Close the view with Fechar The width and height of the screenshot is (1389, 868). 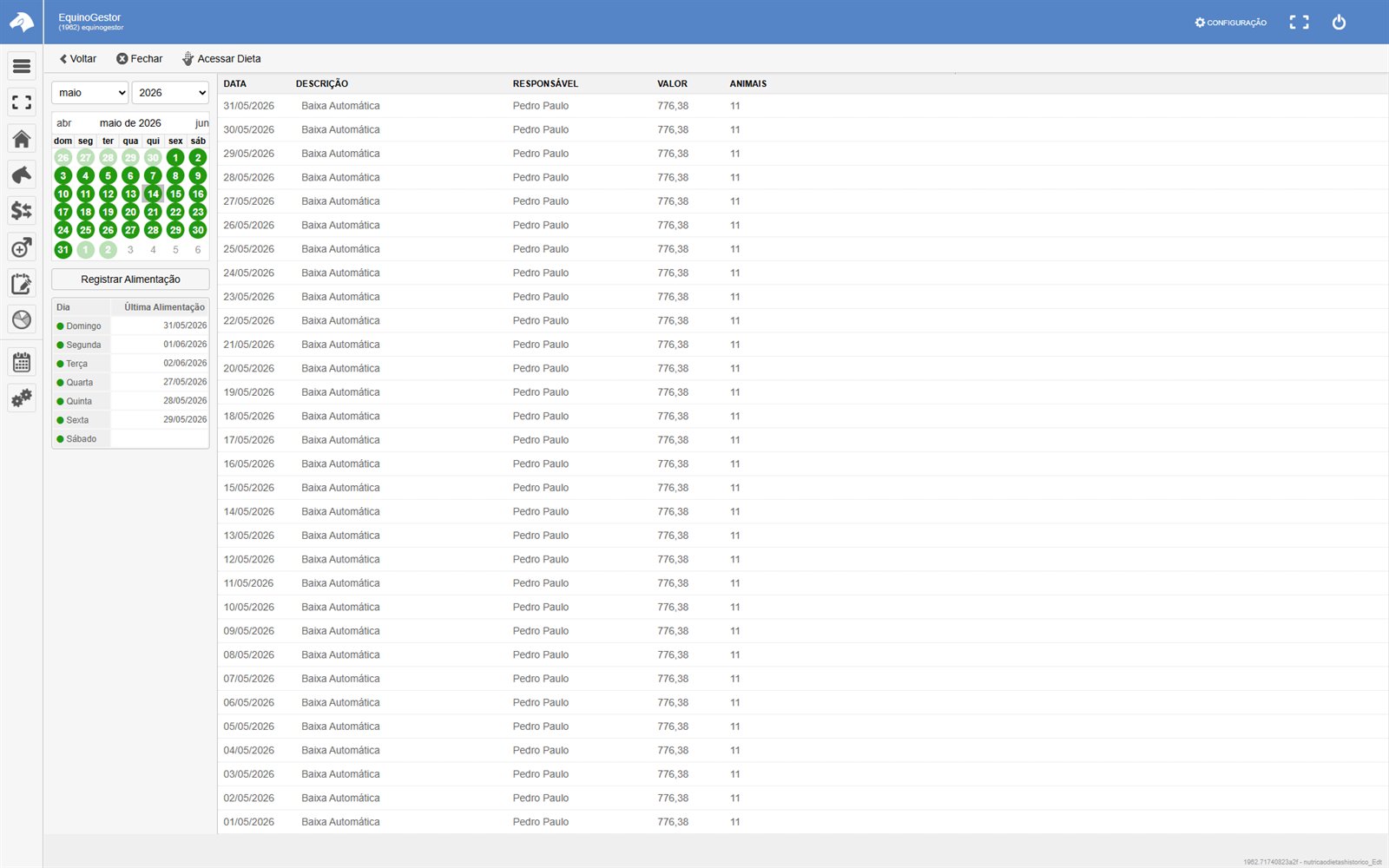pyautogui.click(x=140, y=59)
